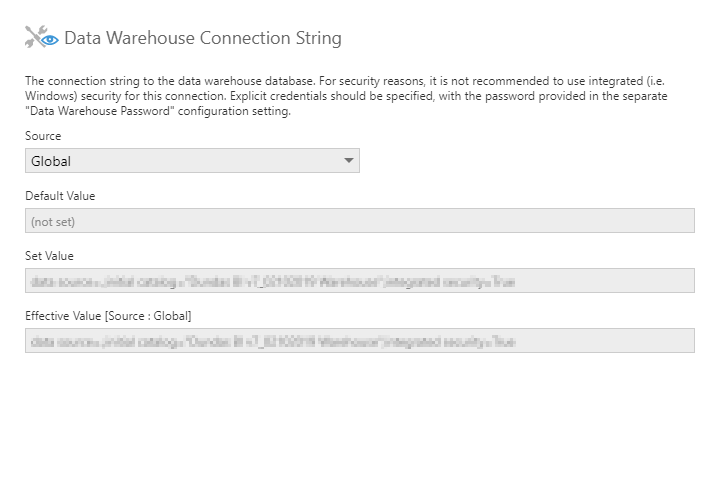Click the "Global" text in Source box
This screenshot has height=489, width=718.
(x=51, y=161)
